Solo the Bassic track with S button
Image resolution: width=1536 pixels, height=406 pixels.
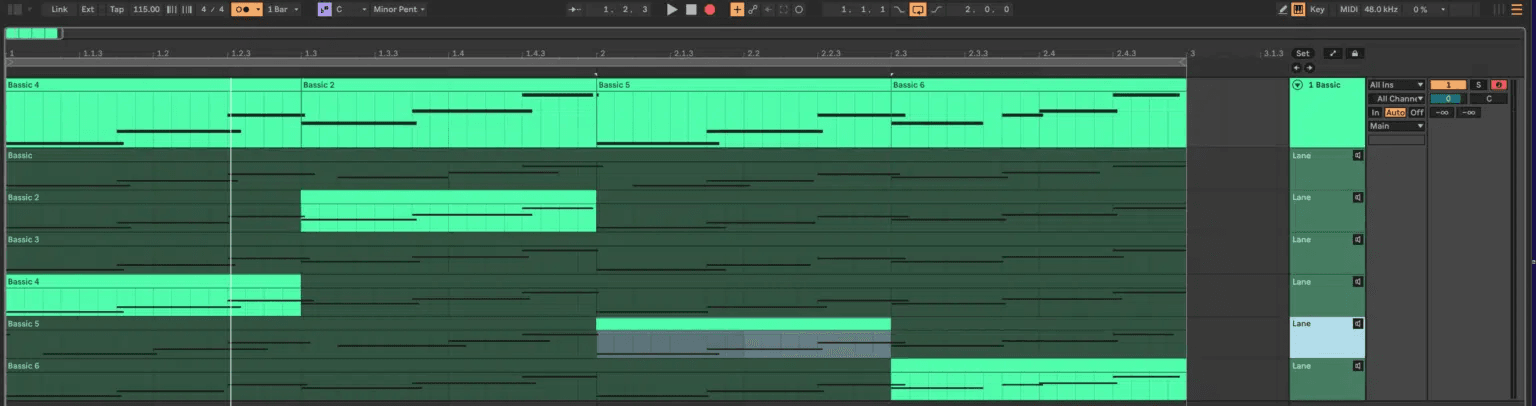click(x=1479, y=85)
